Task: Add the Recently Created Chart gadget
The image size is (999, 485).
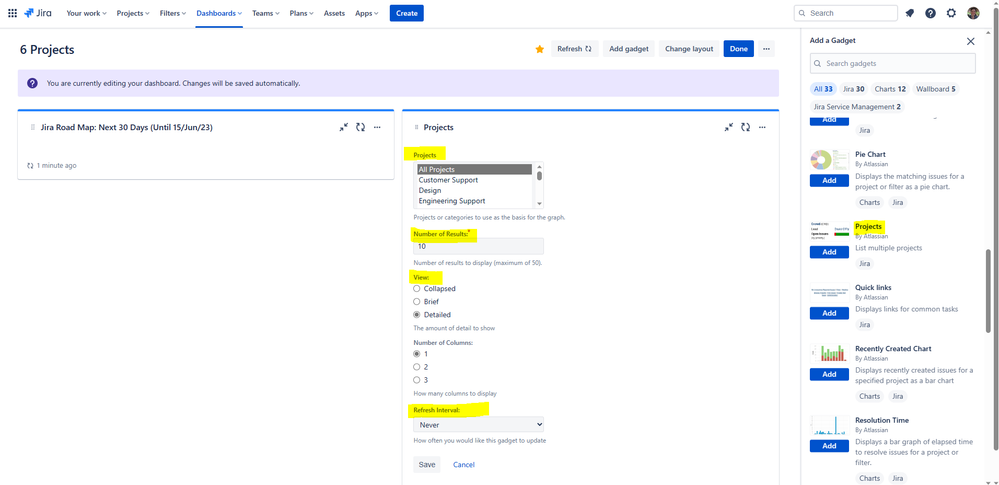Action: click(x=830, y=374)
